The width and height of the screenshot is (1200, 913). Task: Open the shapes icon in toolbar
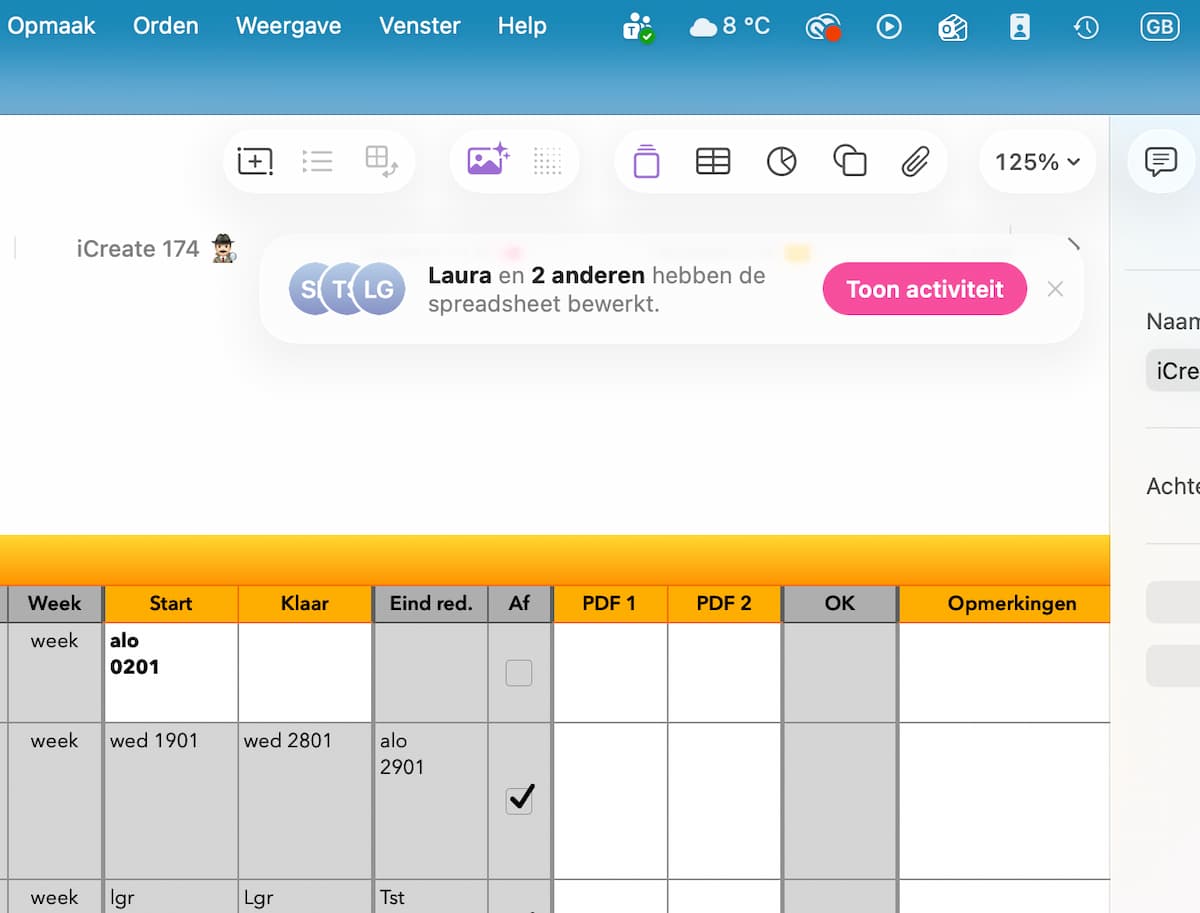coord(849,161)
